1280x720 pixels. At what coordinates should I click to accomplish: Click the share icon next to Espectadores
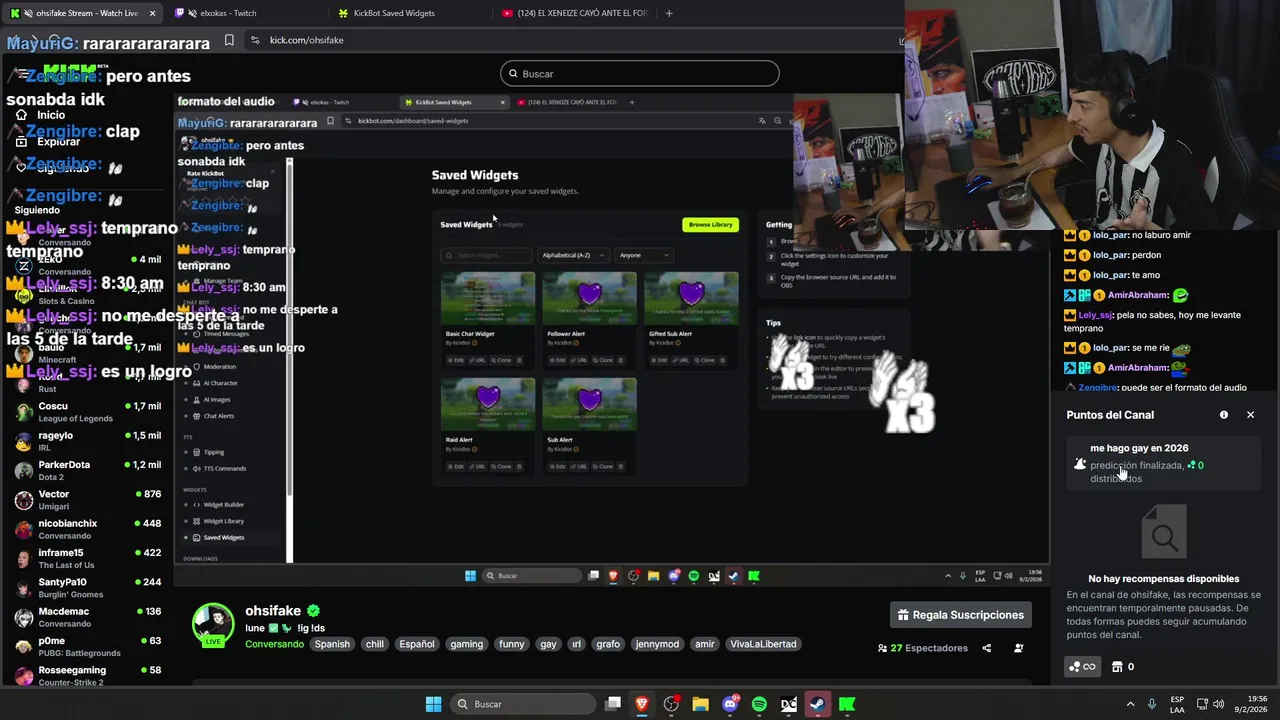pyautogui.click(x=986, y=648)
